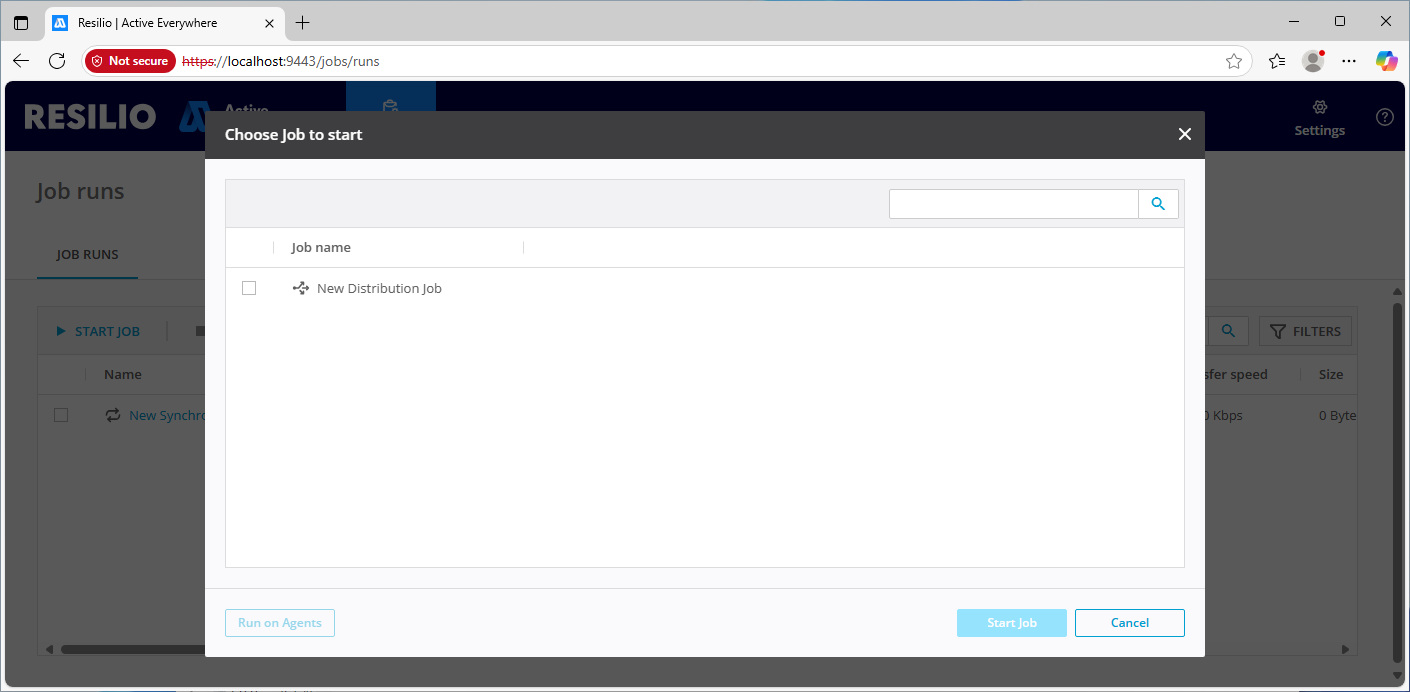
Task: Toggle the New Synchronization job row checkbox
Action: point(61,415)
